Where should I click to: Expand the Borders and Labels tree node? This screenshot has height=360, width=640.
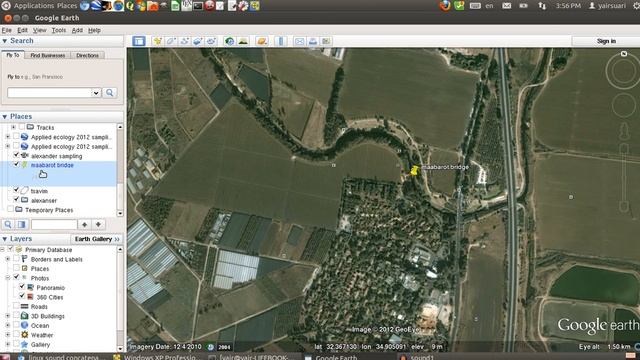tap(8, 259)
